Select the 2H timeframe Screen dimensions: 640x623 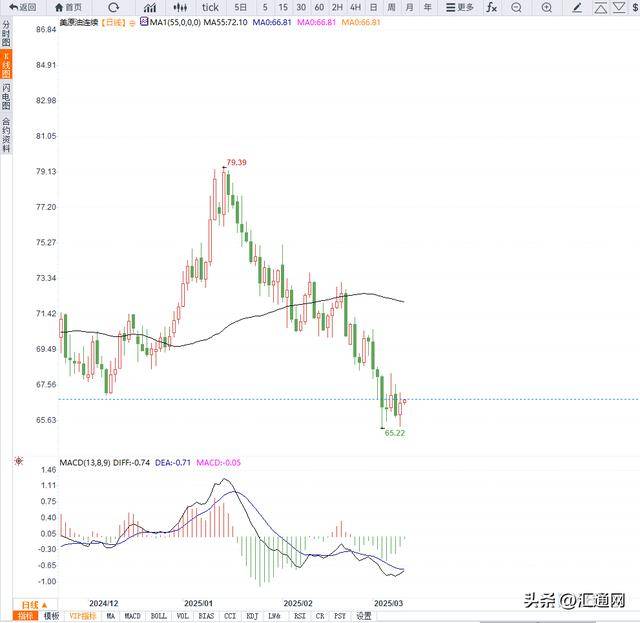[337, 7]
